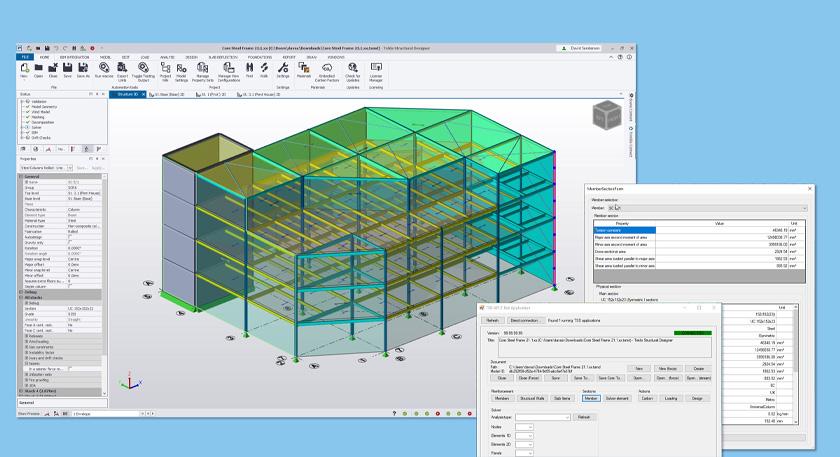840x457 pixels.
Task: Open the License Manager icon
Action: (376, 67)
